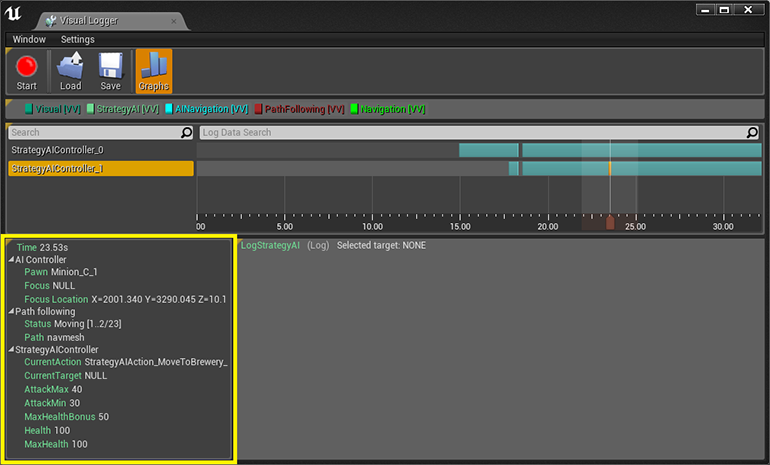This screenshot has width=770, height=465.
Task: Select the StrategyAIController_0 row
Action: [101, 150]
